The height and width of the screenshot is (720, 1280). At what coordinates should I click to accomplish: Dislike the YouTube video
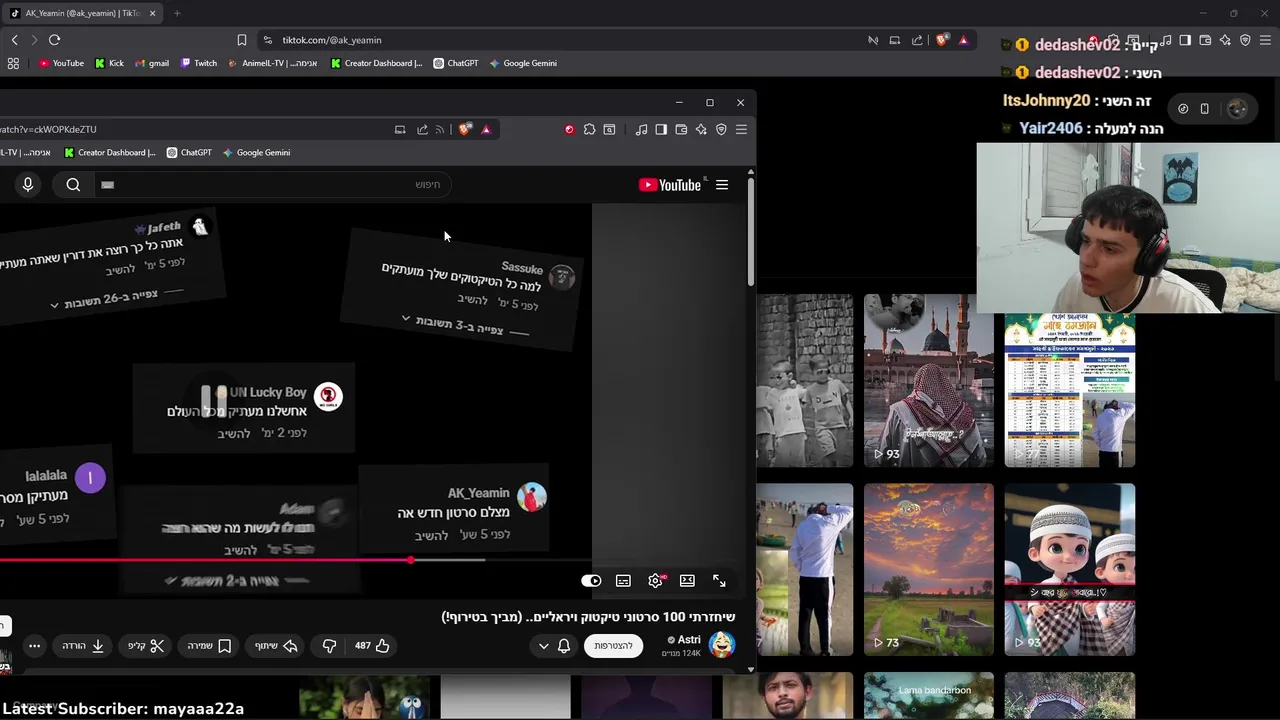coord(329,646)
